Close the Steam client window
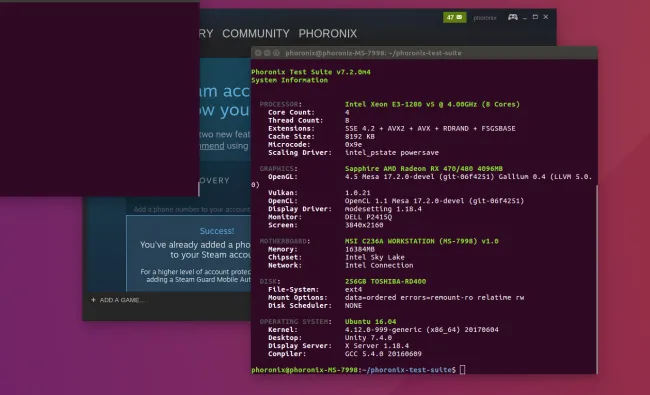Viewport: 650px width, 395px height. click(546, 17)
